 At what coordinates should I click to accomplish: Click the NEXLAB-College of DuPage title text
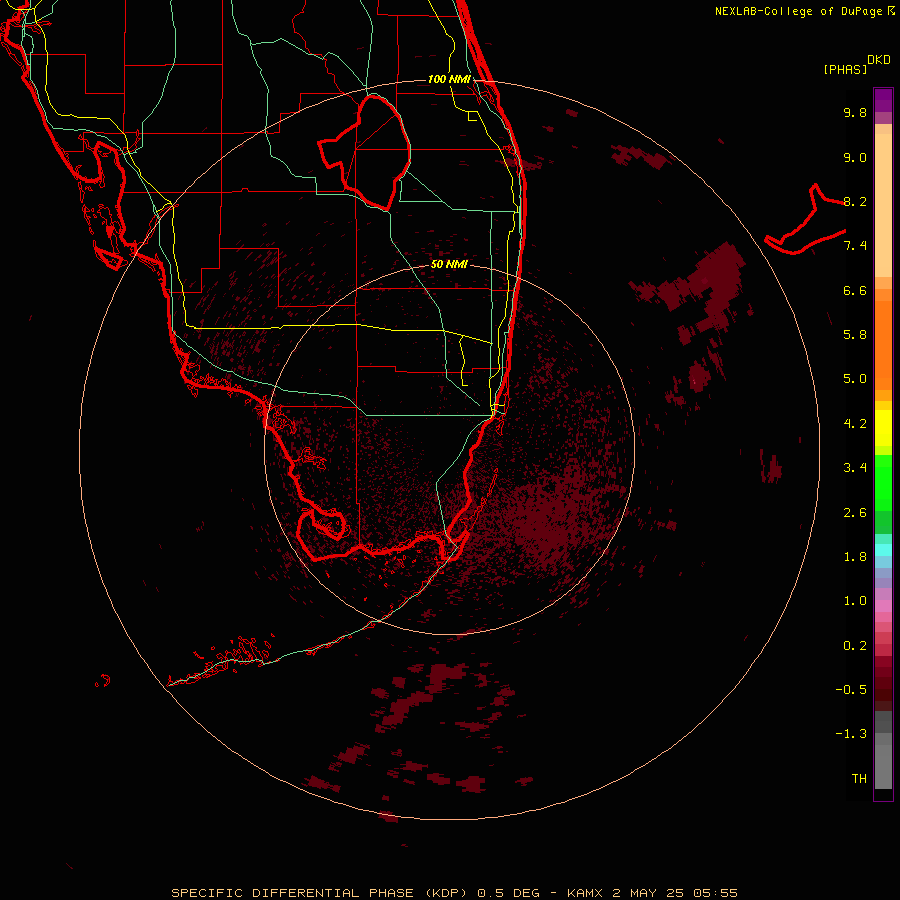(x=798, y=11)
